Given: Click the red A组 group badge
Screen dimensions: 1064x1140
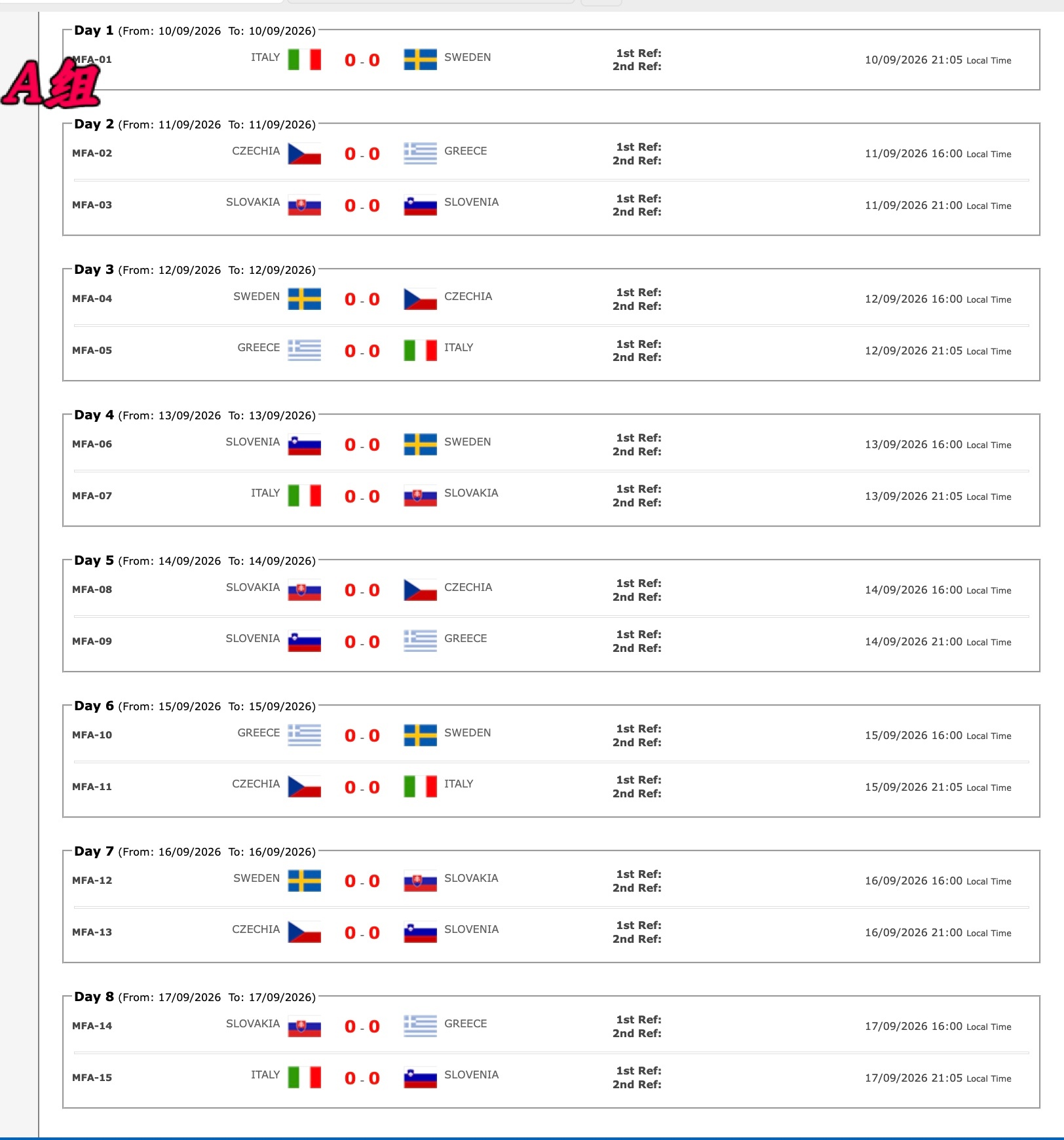Looking at the screenshot, I should [x=51, y=83].
